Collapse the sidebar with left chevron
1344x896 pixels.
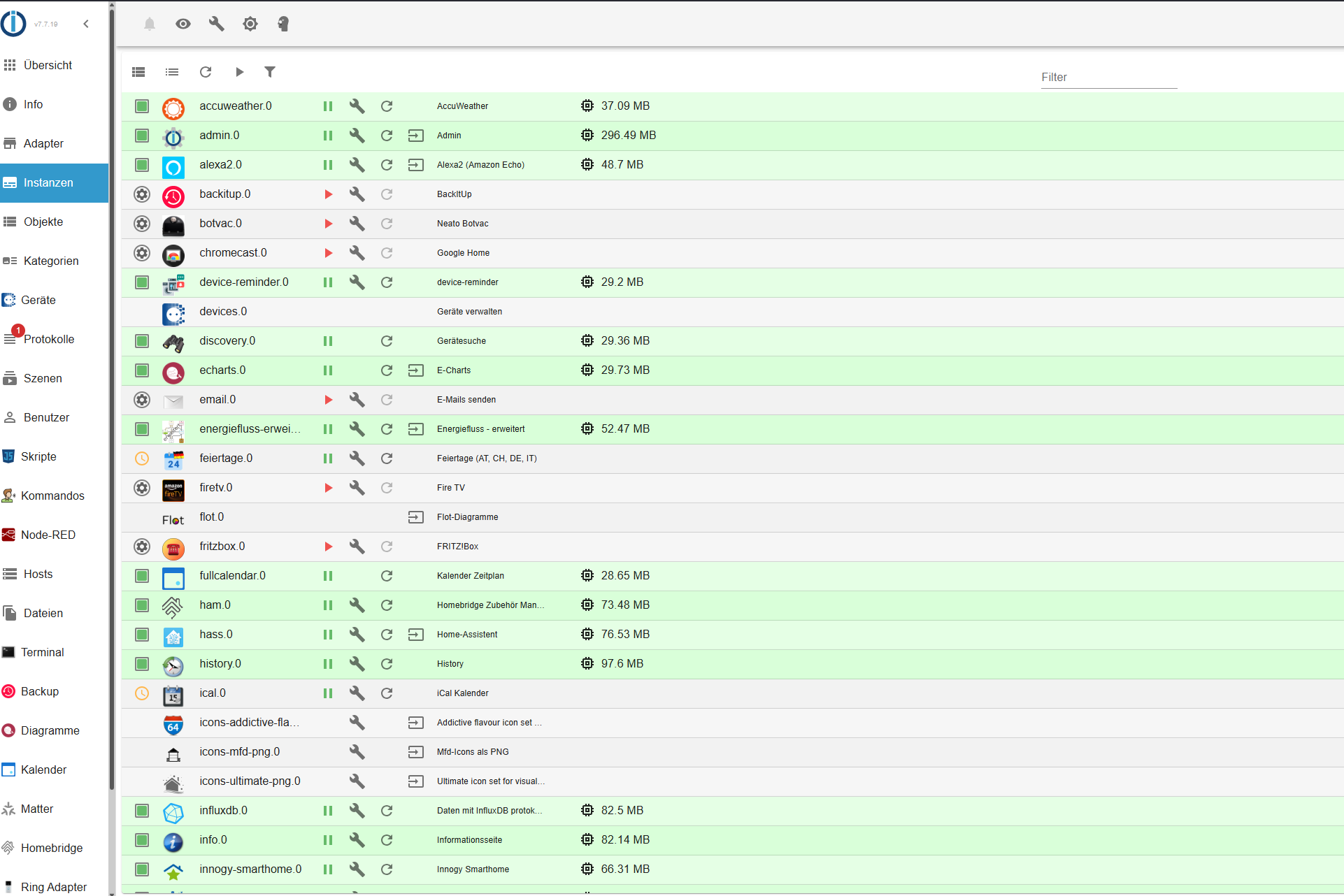(x=86, y=24)
